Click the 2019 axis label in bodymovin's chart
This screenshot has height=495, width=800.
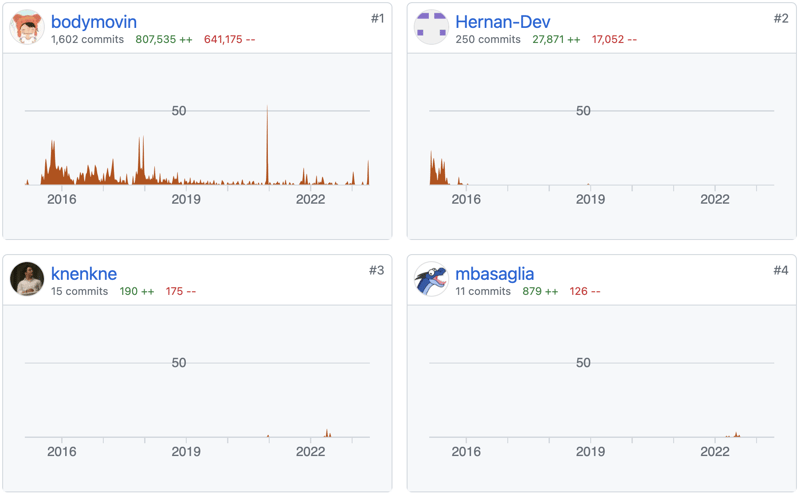[x=186, y=199]
